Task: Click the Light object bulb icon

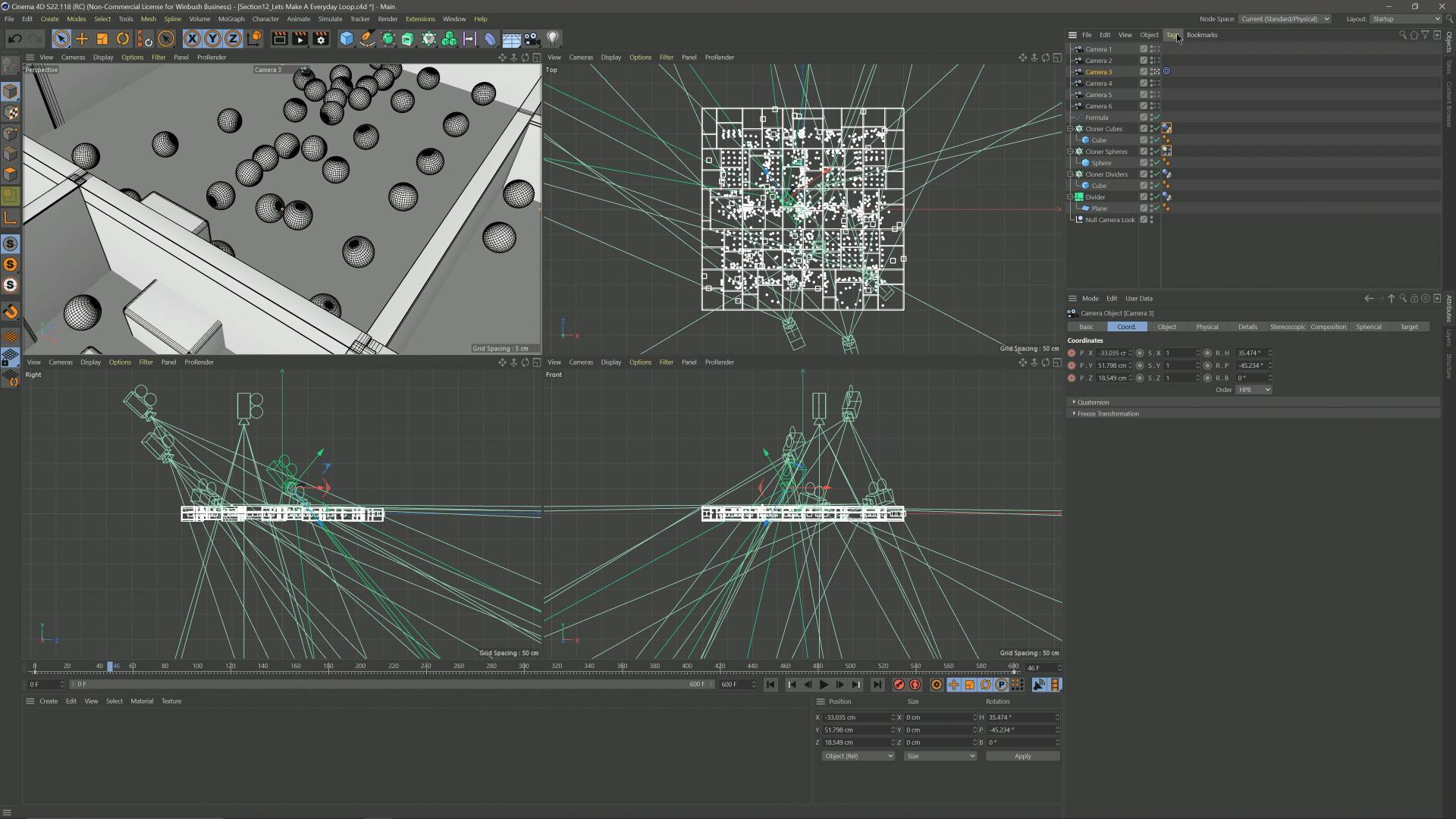Action: click(553, 39)
